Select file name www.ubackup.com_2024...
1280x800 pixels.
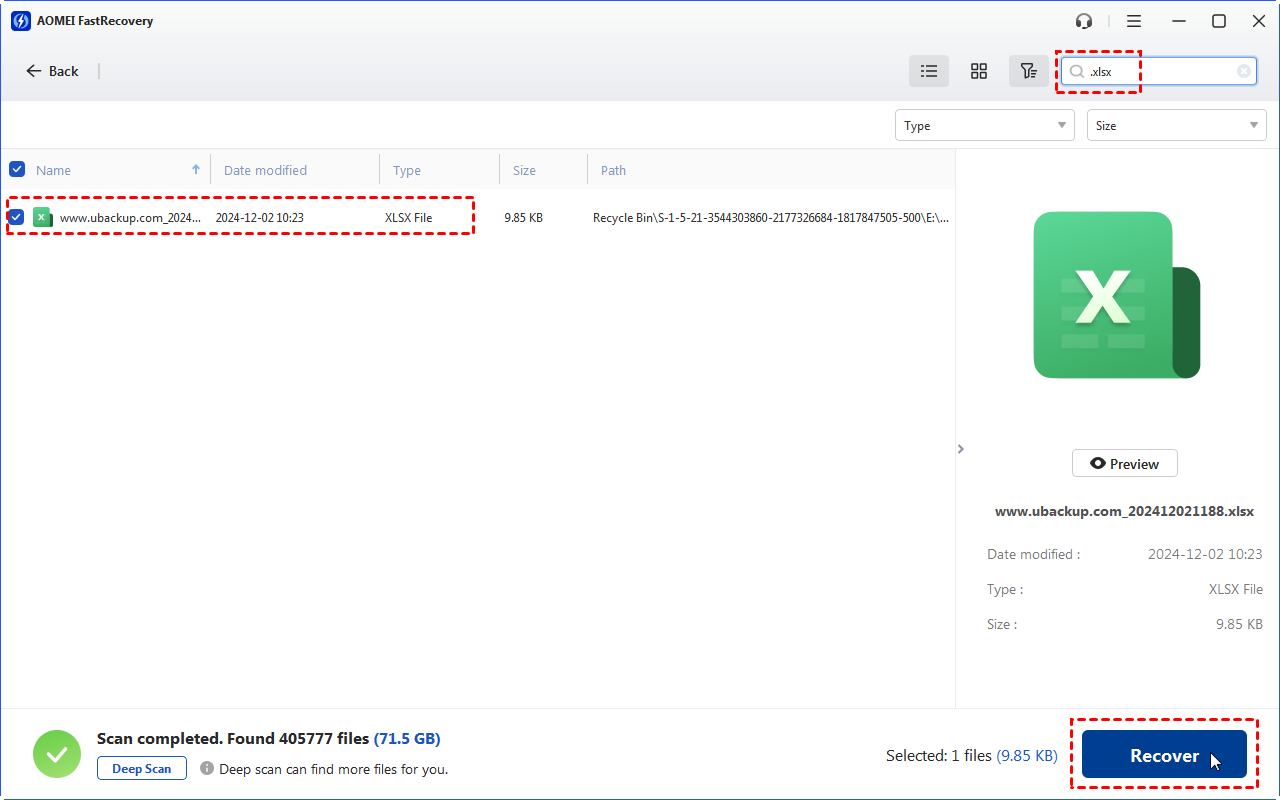130,217
